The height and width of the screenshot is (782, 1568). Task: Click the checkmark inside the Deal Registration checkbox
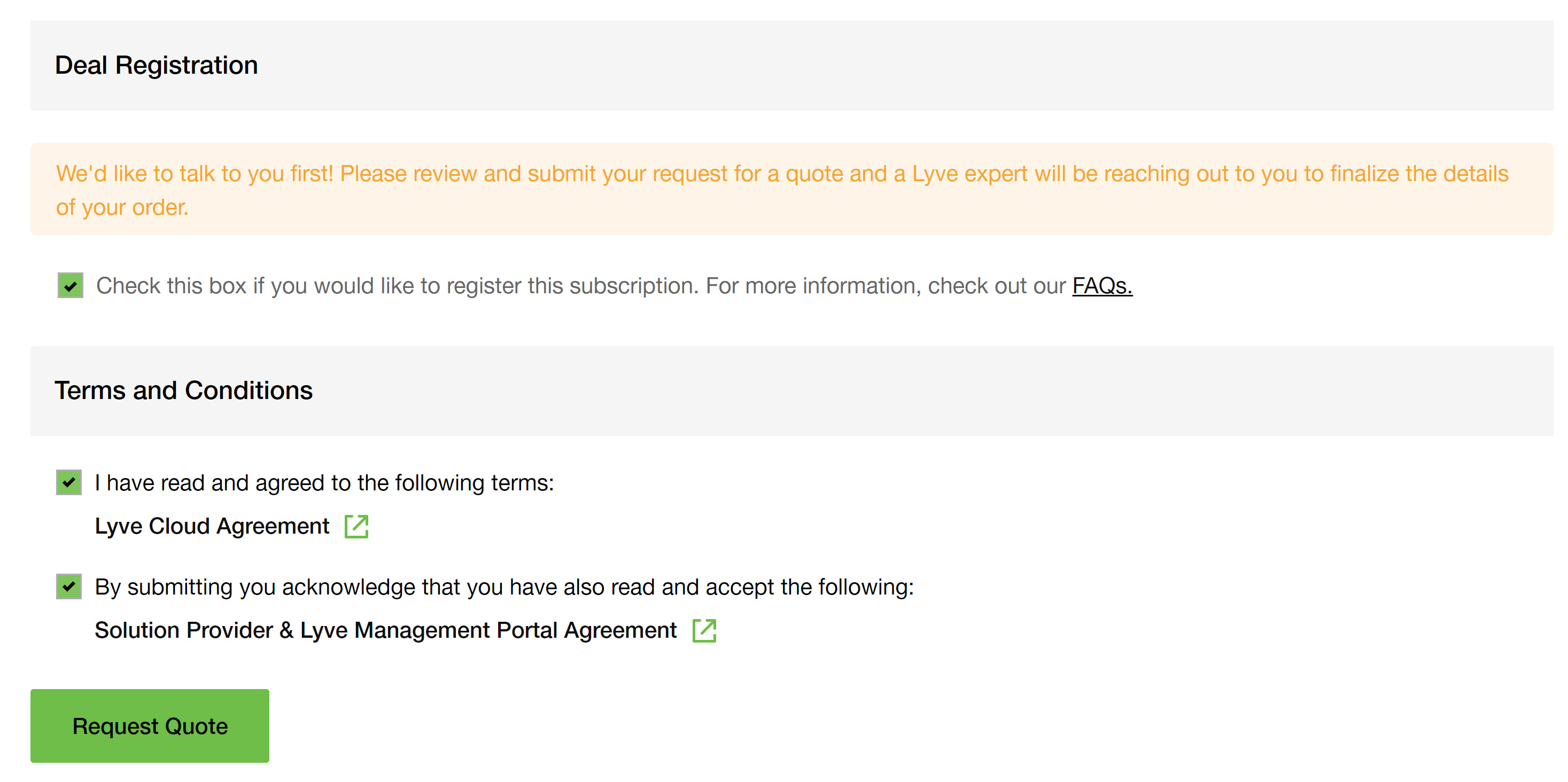tap(71, 286)
